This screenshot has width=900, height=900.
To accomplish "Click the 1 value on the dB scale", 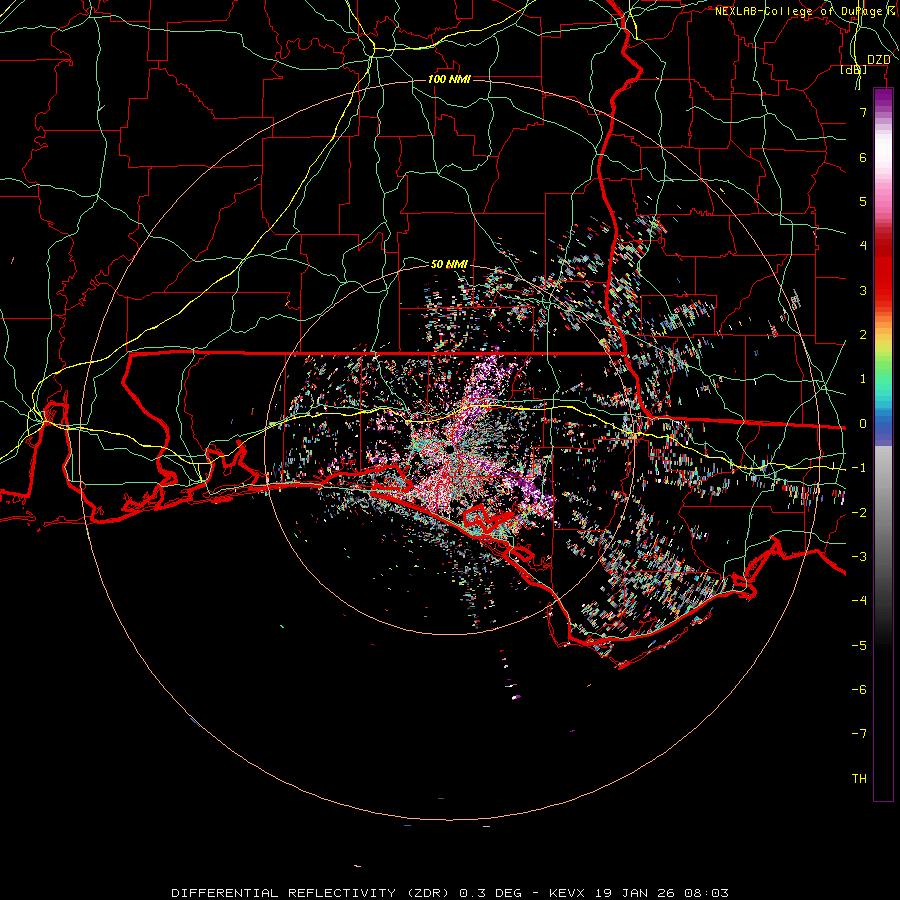I will point(863,379).
